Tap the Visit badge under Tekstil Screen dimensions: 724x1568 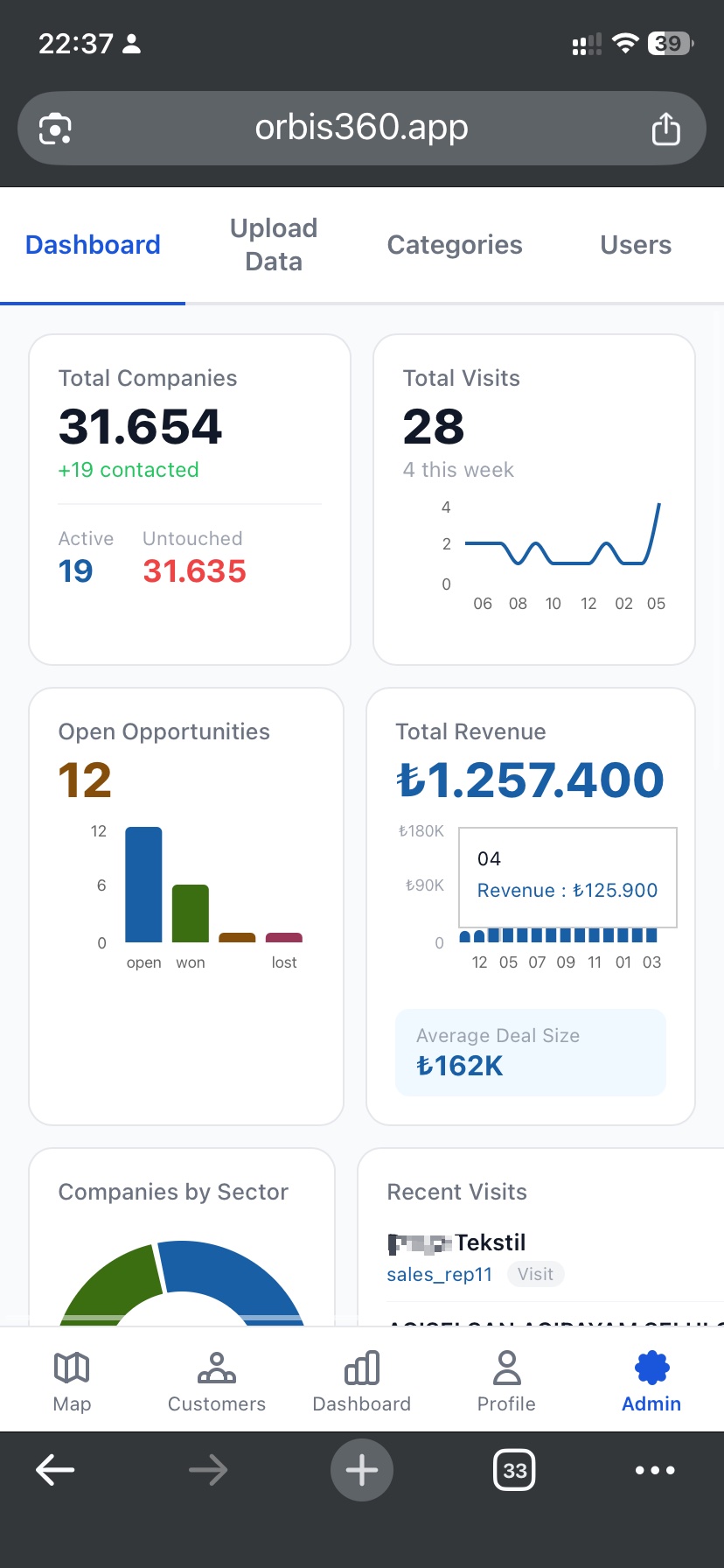pos(535,1274)
